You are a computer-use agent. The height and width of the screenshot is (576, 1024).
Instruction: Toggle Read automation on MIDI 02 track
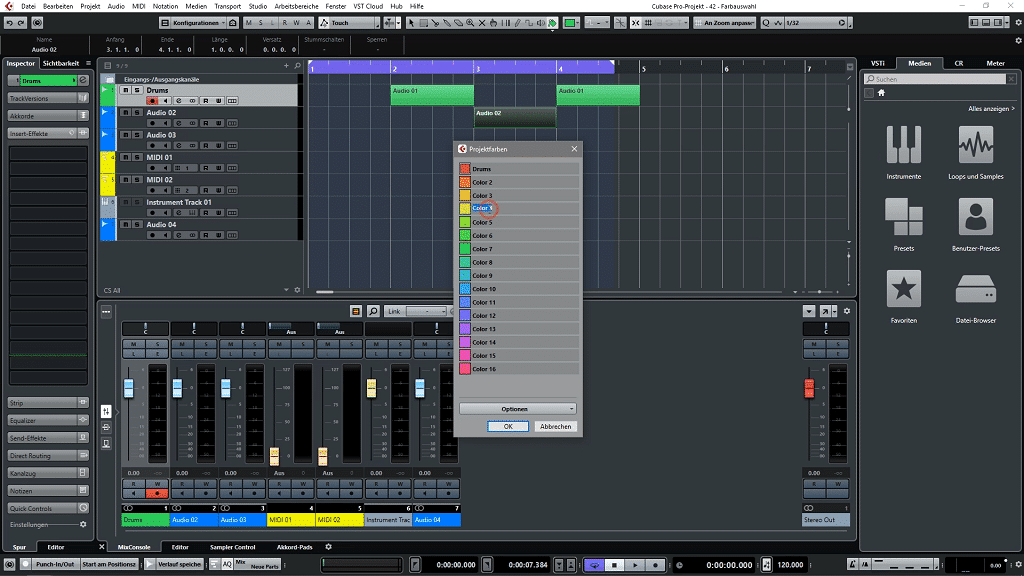205,191
